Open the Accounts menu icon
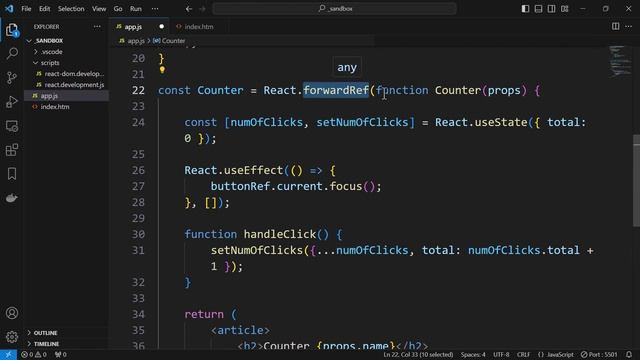The width and height of the screenshot is (640, 360). tap(12, 313)
